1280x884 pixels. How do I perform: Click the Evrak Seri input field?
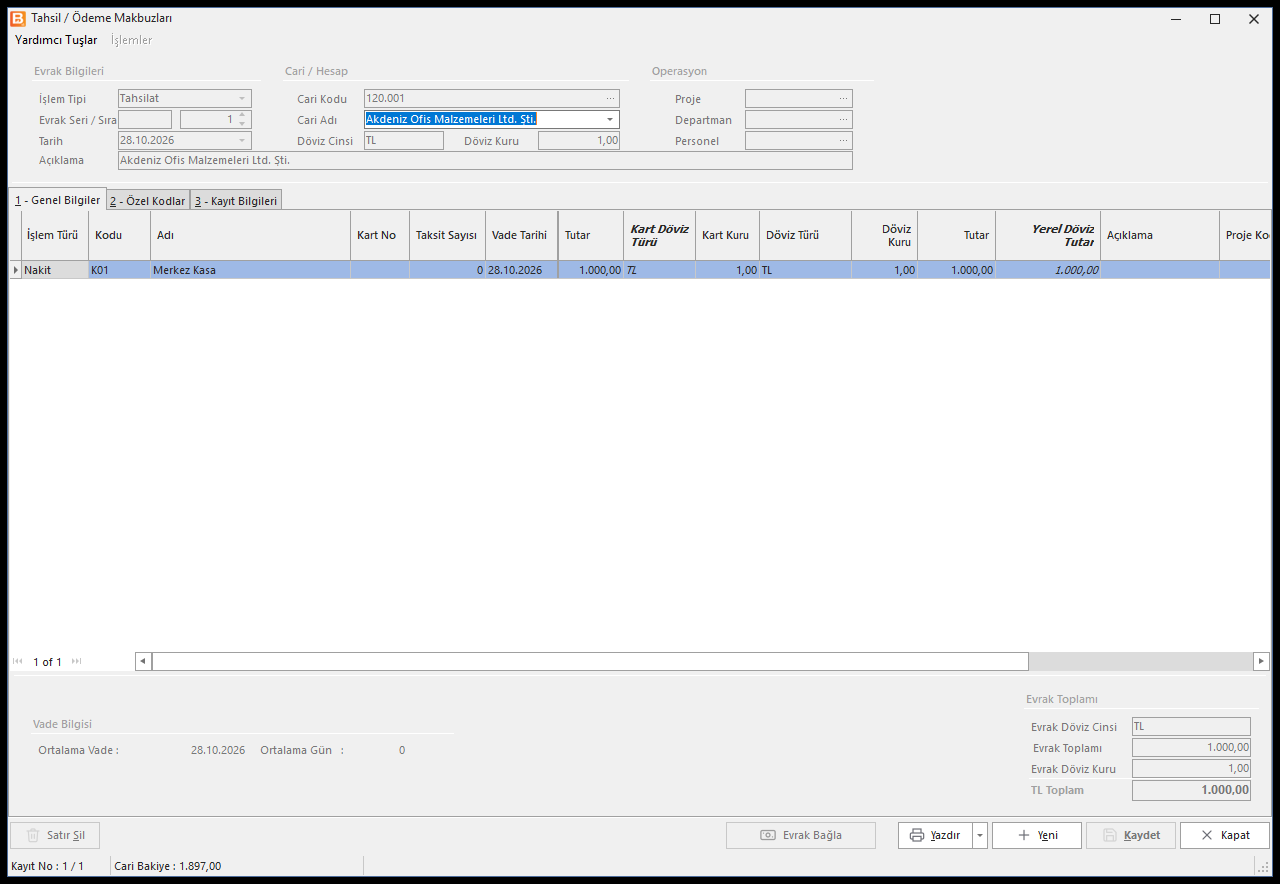click(145, 120)
